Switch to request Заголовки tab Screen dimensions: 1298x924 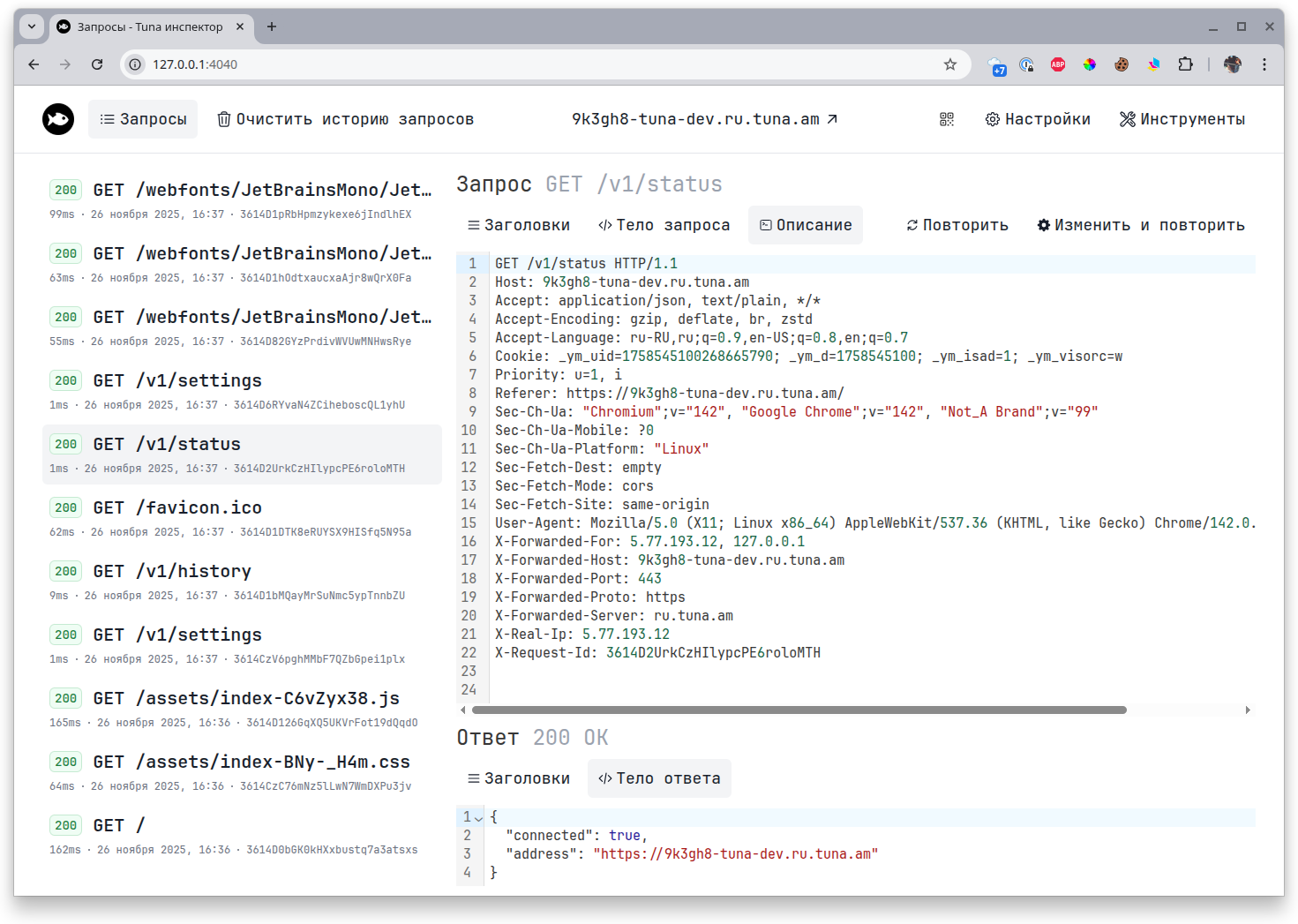pos(519,225)
